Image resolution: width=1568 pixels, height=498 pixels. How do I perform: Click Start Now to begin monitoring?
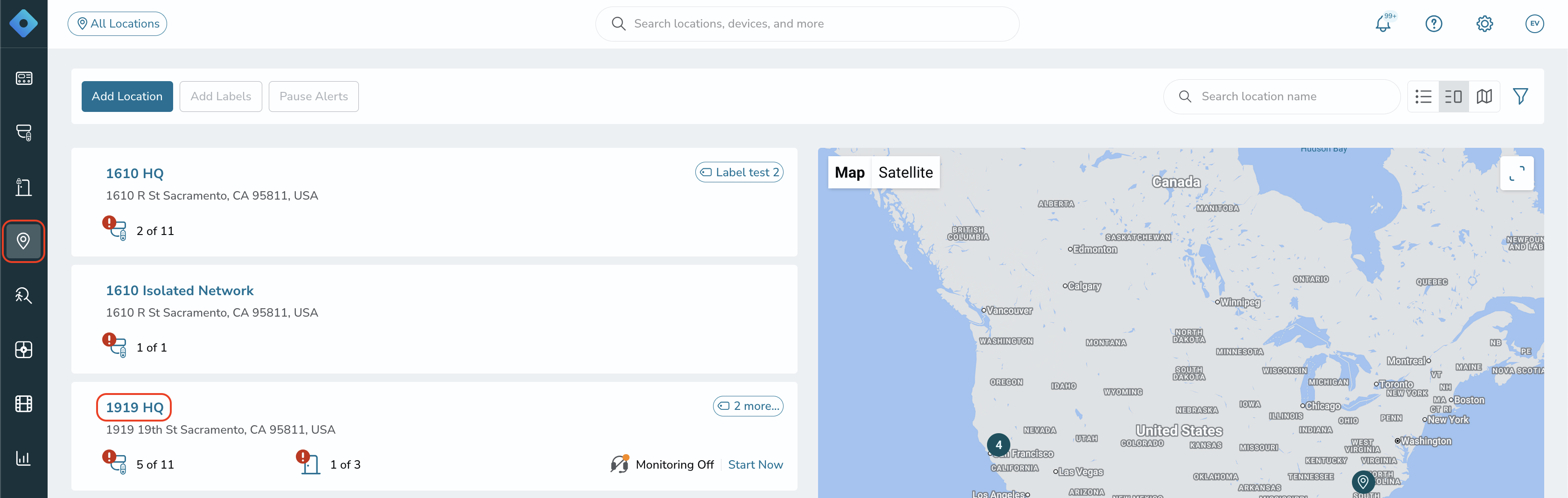pos(756,464)
